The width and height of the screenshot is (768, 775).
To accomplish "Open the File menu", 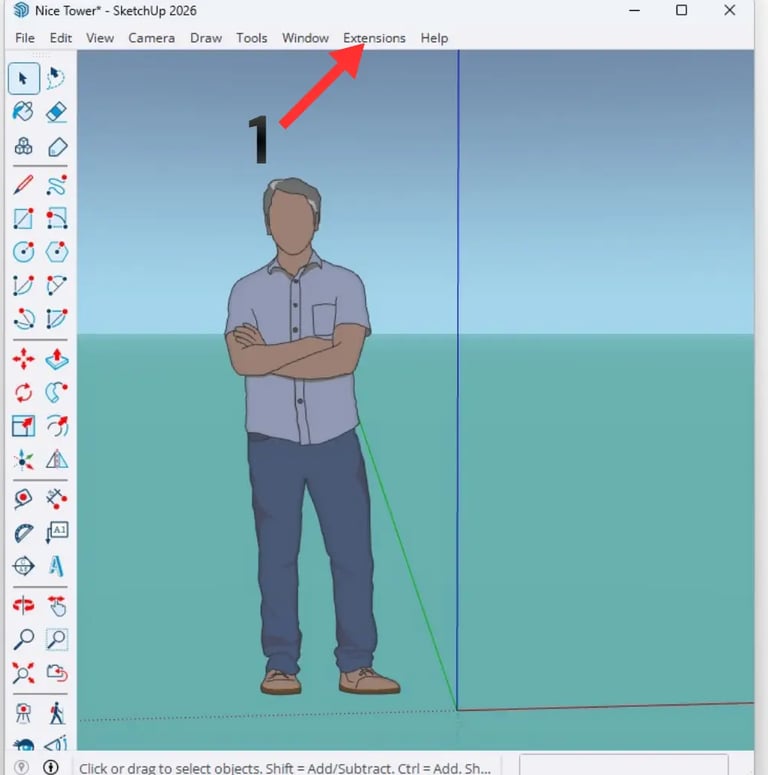I will coord(25,38).
